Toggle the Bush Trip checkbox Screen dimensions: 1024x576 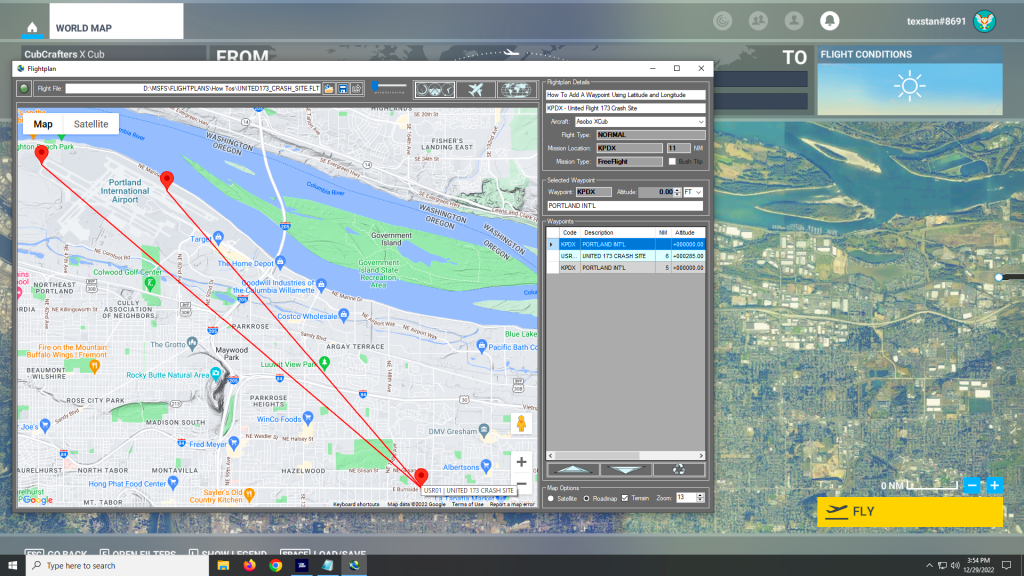(672, 161)
